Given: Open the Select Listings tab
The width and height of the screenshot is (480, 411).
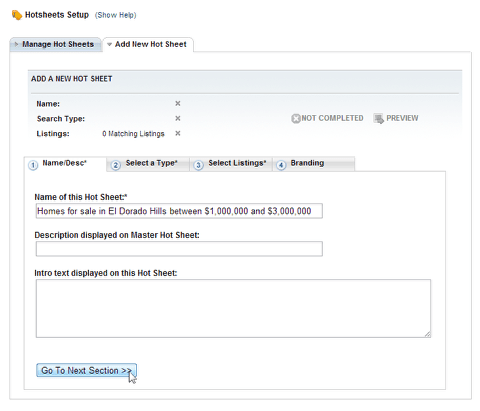Looking at the screenshot, I should pyautogui.click(x=231, y=164).
